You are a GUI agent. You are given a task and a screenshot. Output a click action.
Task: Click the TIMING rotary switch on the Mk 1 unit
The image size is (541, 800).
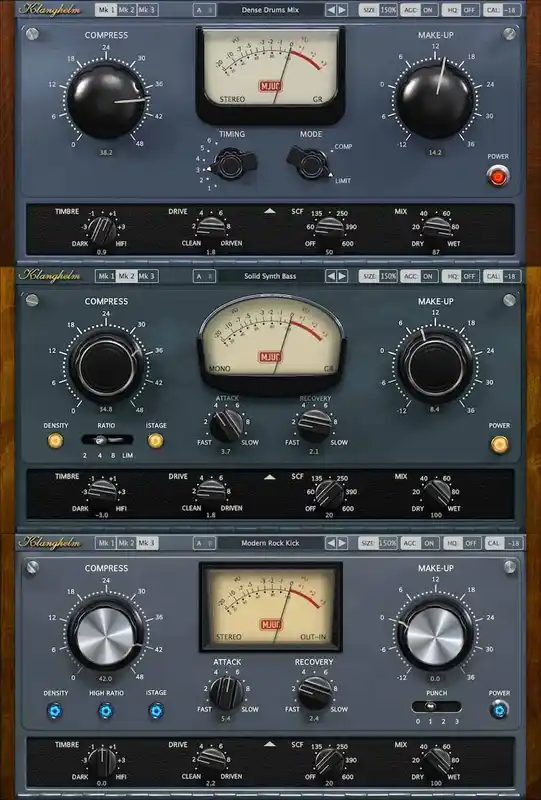tap(230, 163)
